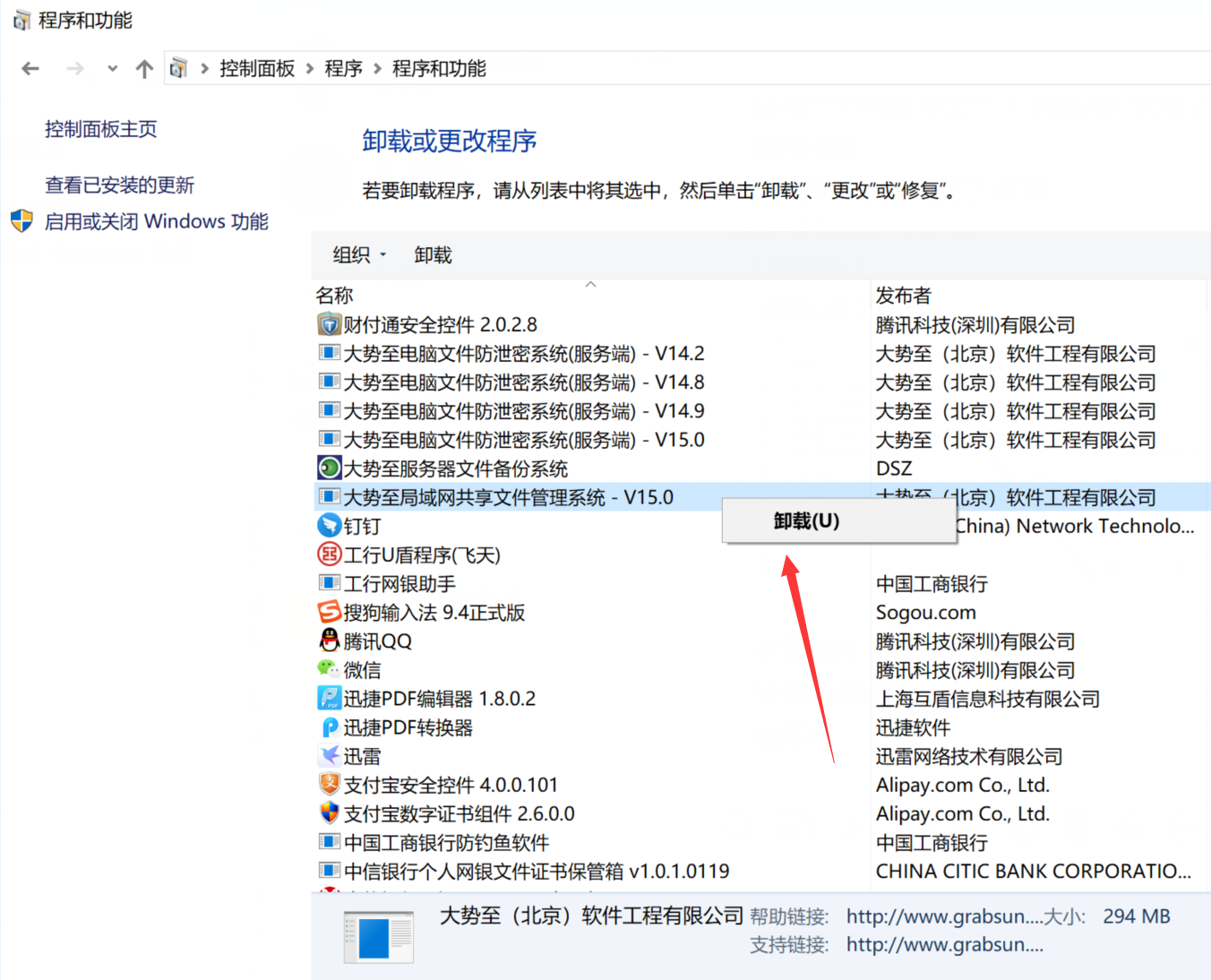Click the 卸载 toolbar button

tap(434, 255)
